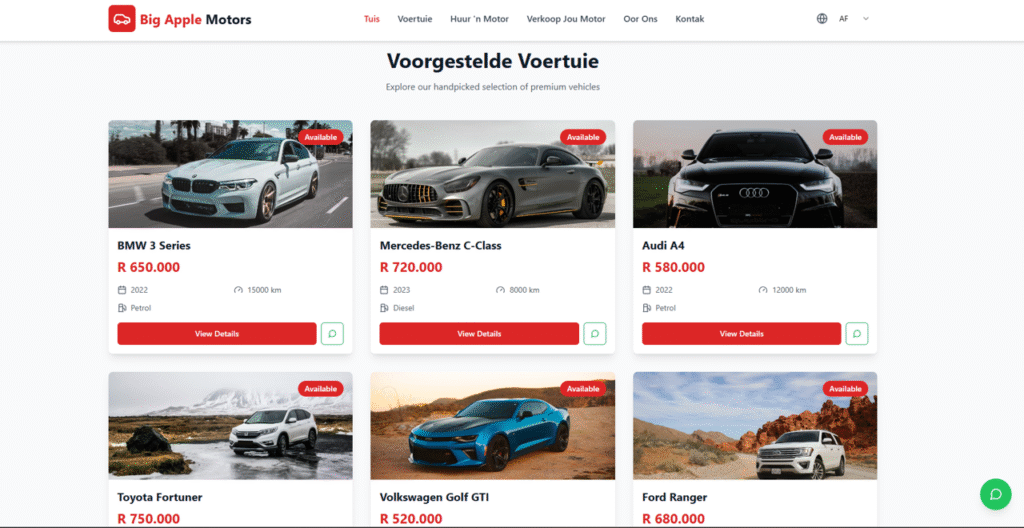View Details of Mercedes-Benz C-Class
This screenshot has height=528, width=1024.
tap(479, 333)
